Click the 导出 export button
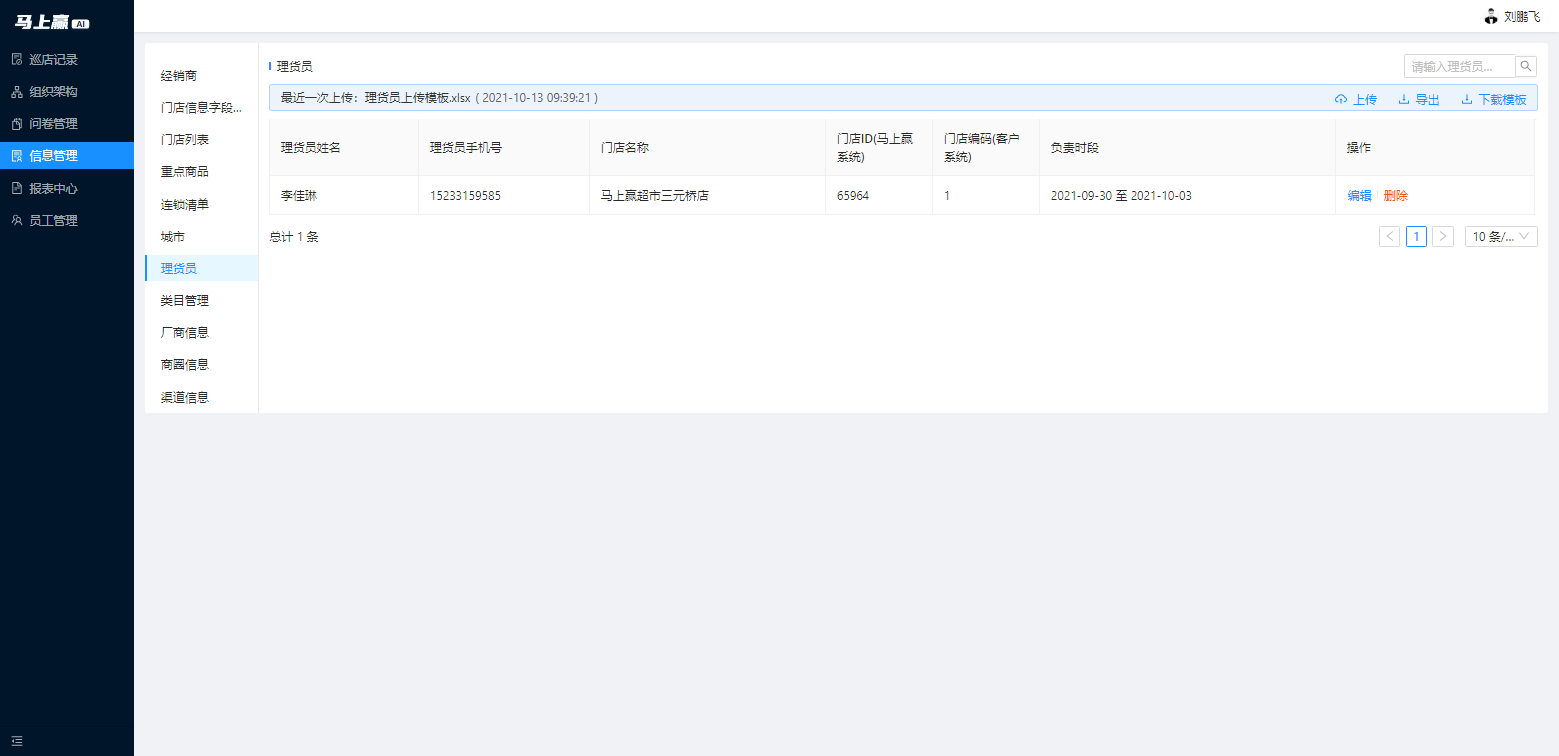This screenshot has width=1559, height=756. pyautogui.click(x=1419, y=99)
